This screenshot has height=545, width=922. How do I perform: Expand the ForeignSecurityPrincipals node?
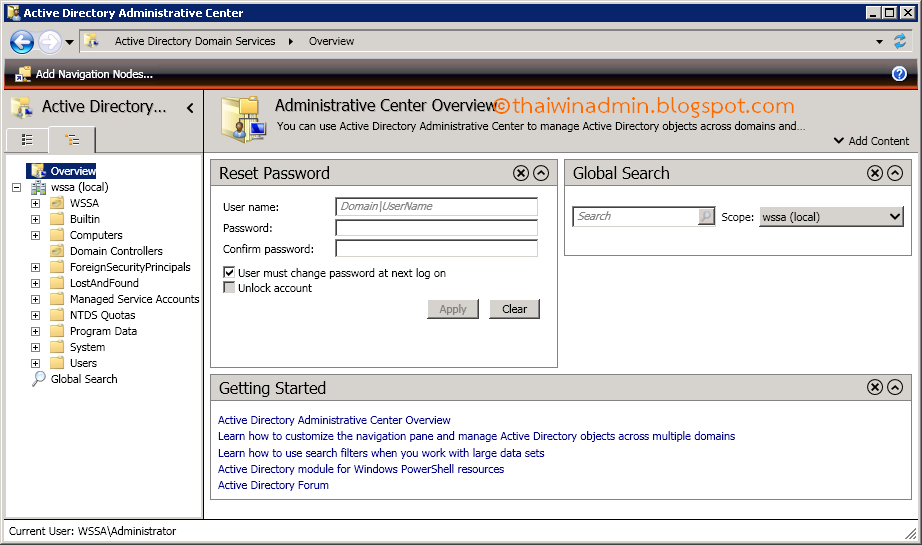[x=35, y=268]
